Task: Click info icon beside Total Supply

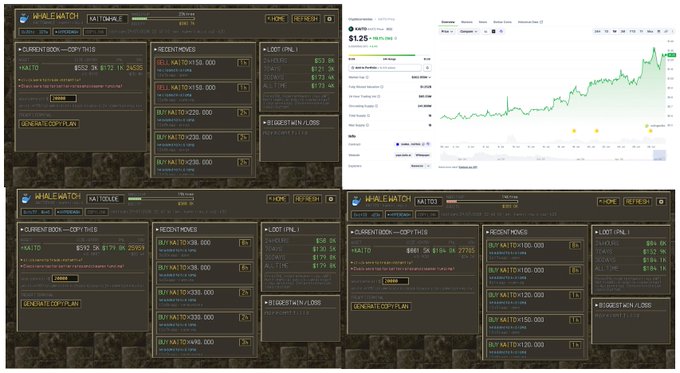Action: pos(369,115)
